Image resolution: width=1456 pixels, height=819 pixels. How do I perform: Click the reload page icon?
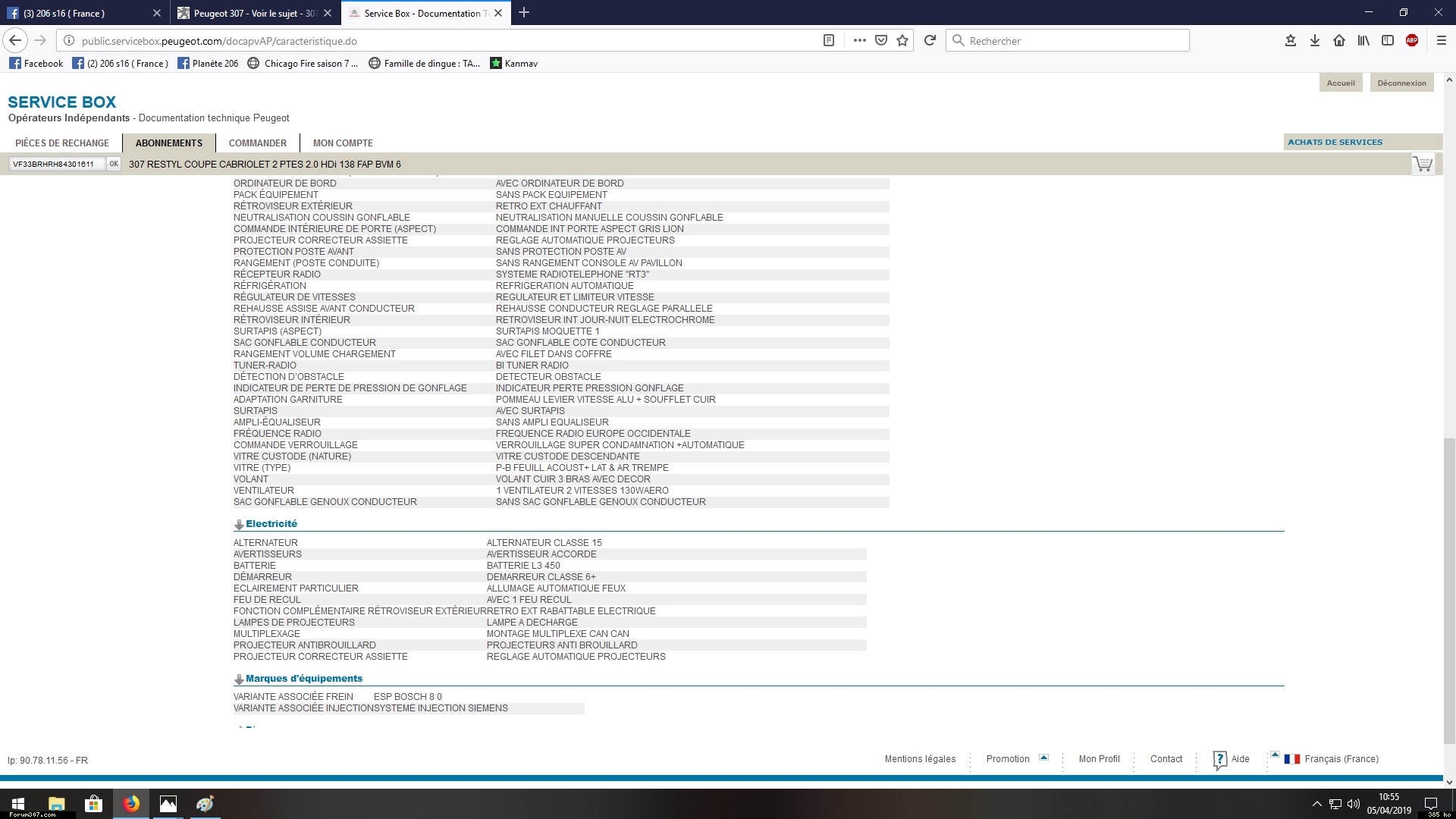930,41
